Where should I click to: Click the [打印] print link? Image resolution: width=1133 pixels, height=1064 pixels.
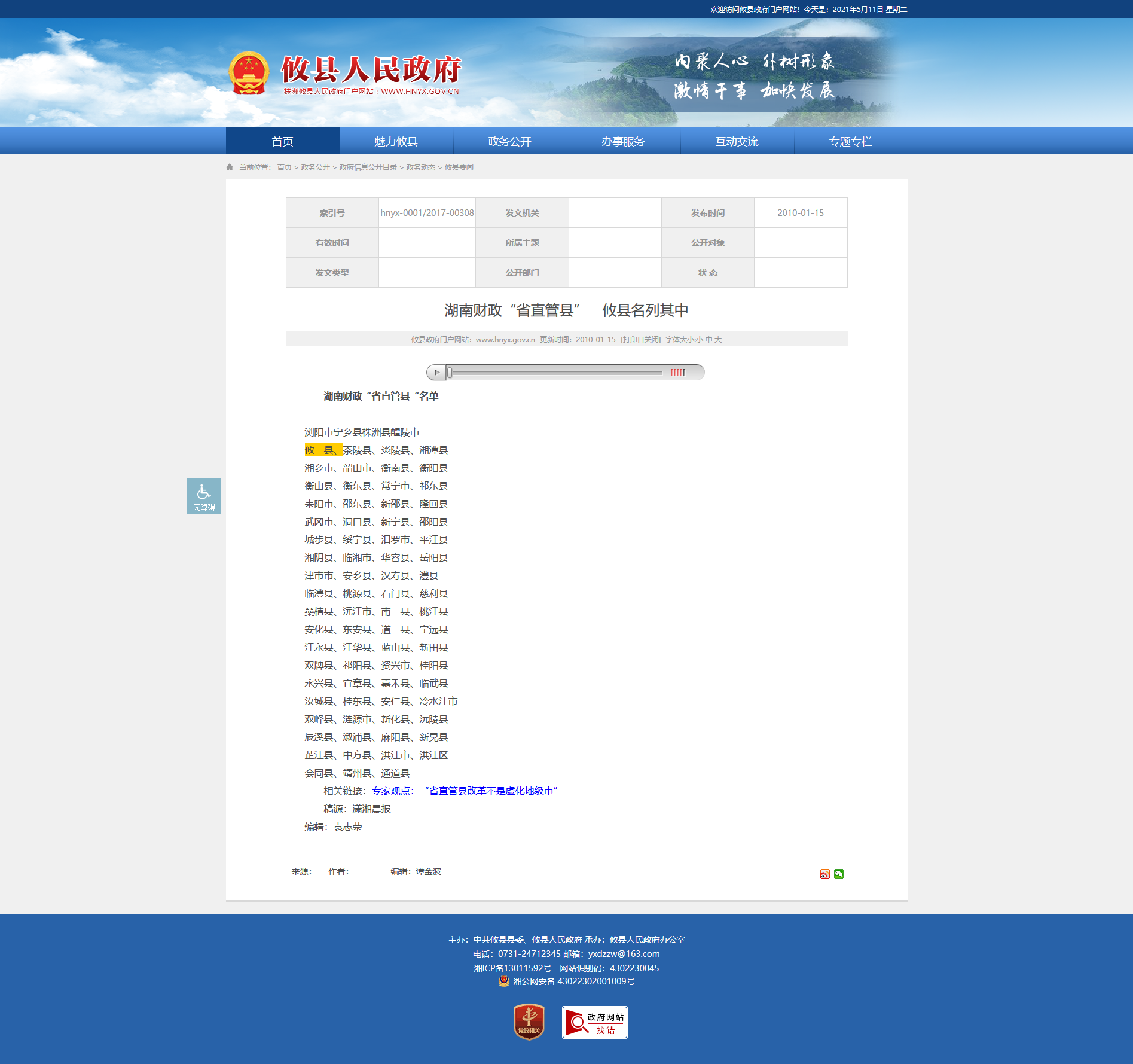pos(630,340)
